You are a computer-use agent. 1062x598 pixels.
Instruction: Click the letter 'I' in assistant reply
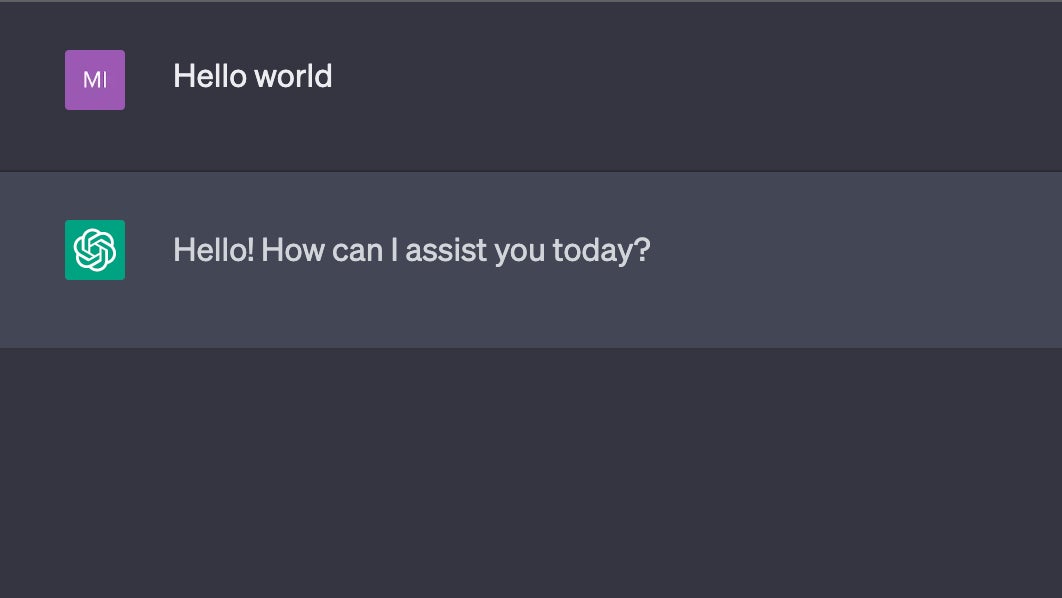pyautogui.click(x=394, y=250)
